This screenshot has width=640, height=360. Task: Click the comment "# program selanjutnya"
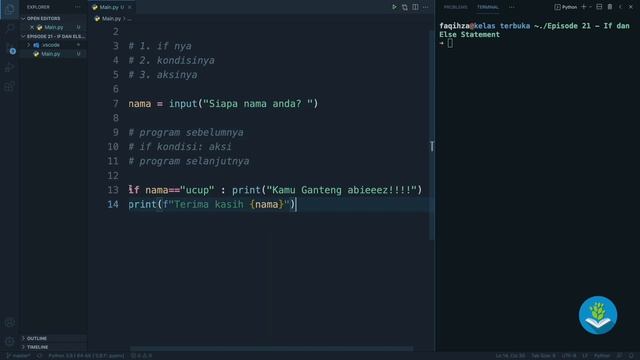pyautogui.click(x=189, y=161)
